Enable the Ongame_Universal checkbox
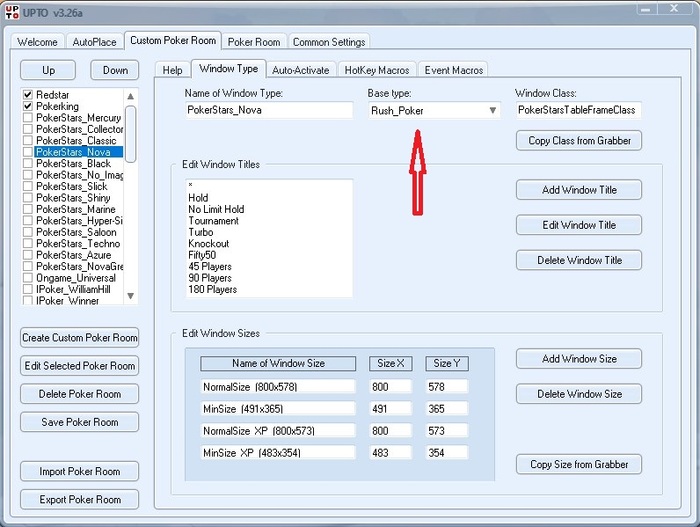The height and width of the screenshot is (527, 700). click(28, 278)
